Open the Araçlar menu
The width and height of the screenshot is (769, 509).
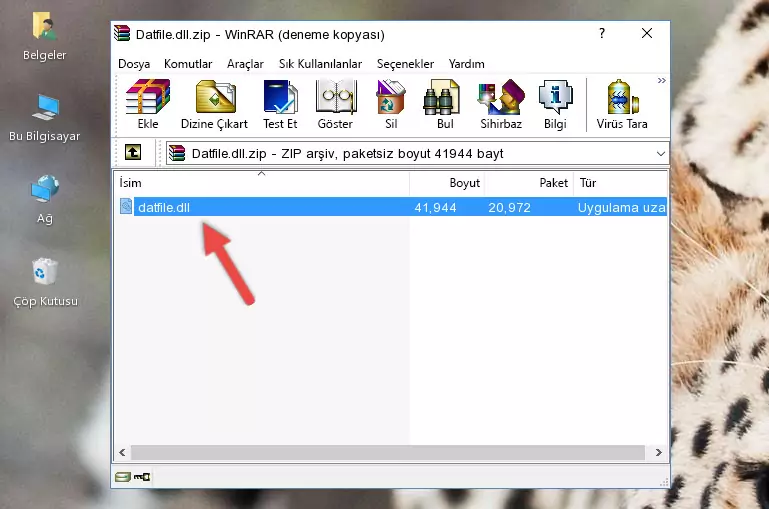point(245,64)
